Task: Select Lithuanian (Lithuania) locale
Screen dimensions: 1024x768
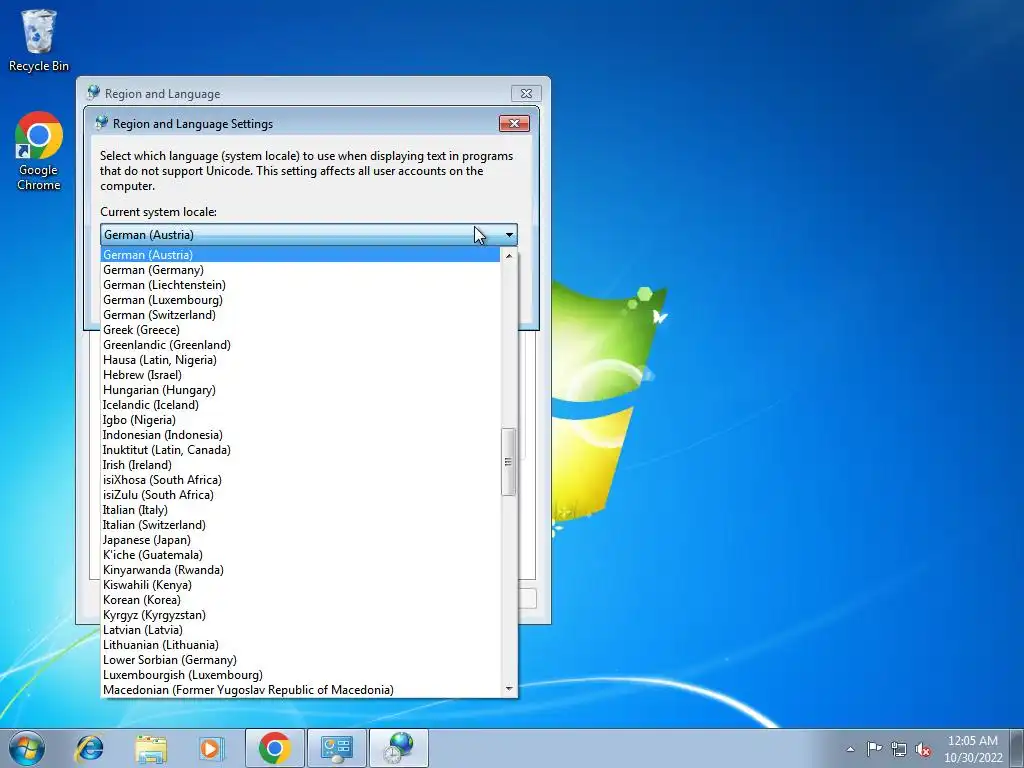Action: tap(300, 645)
